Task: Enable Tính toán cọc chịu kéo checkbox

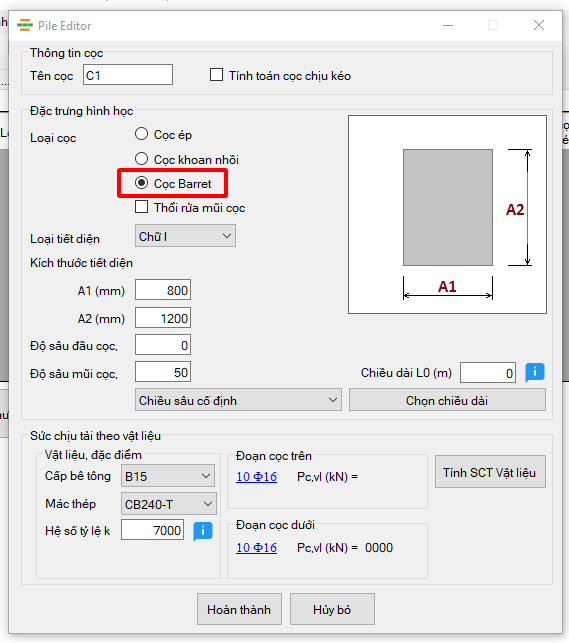Action: [x=216, y=75]
